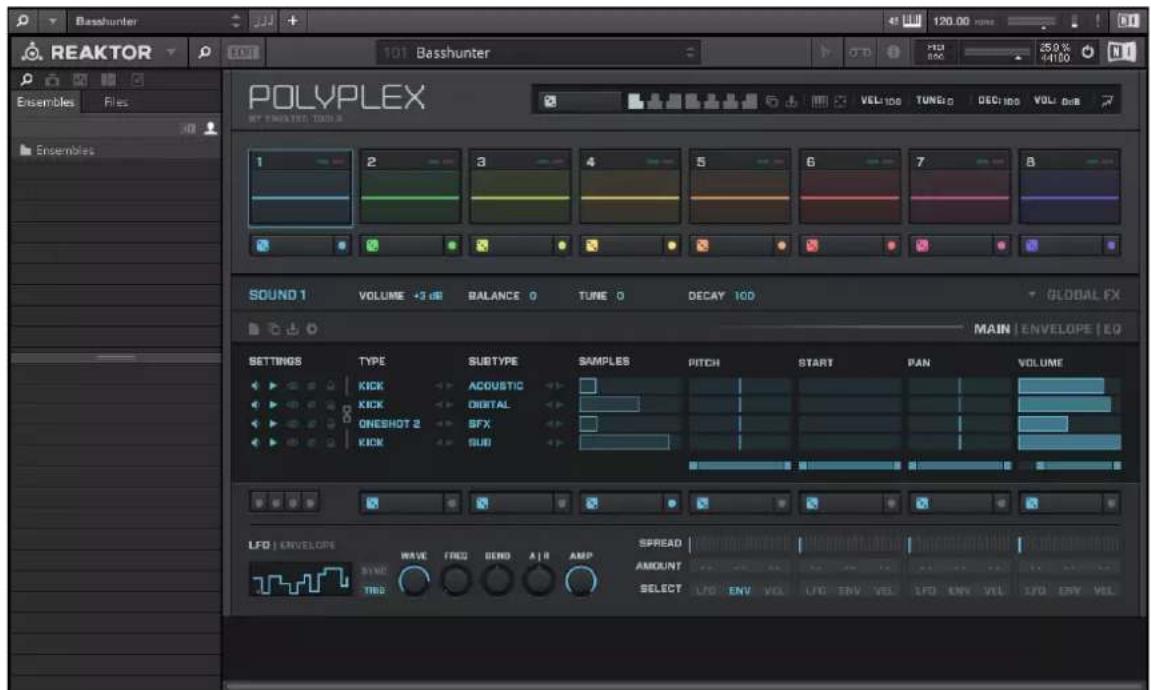Toggle the blue lock dot for sound 1

pyautogui.click(x=342, y=246)
